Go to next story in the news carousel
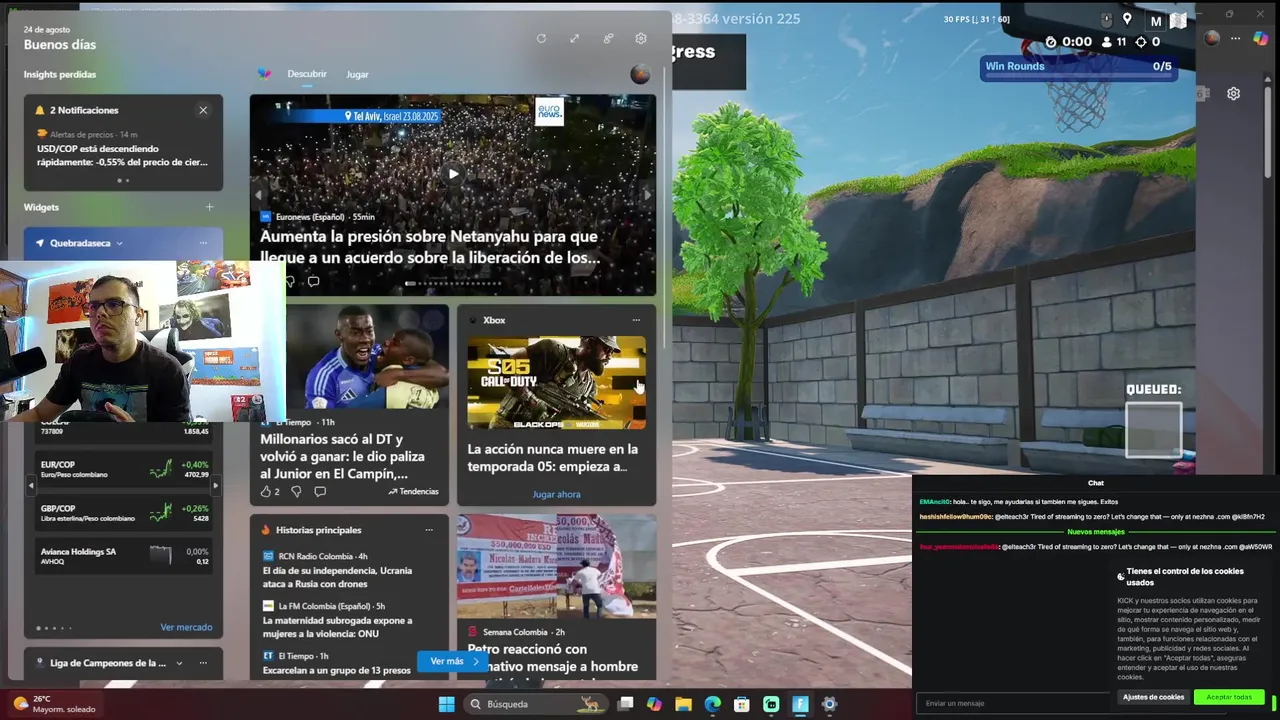This screenshot has width=1280, height=720. pyautogui.click(x=647, y=195)
